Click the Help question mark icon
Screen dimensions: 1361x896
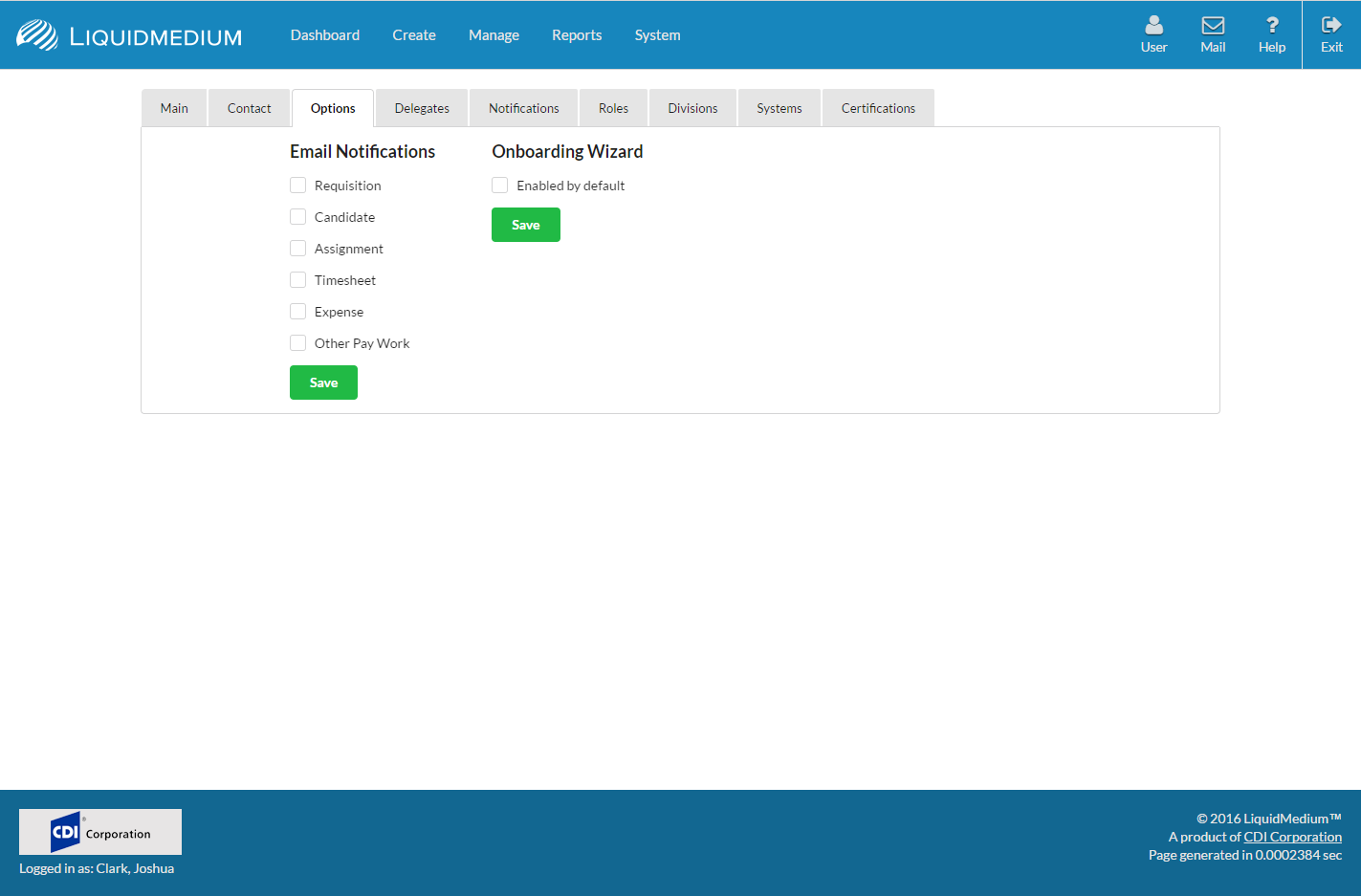[x=1271, y=26]
